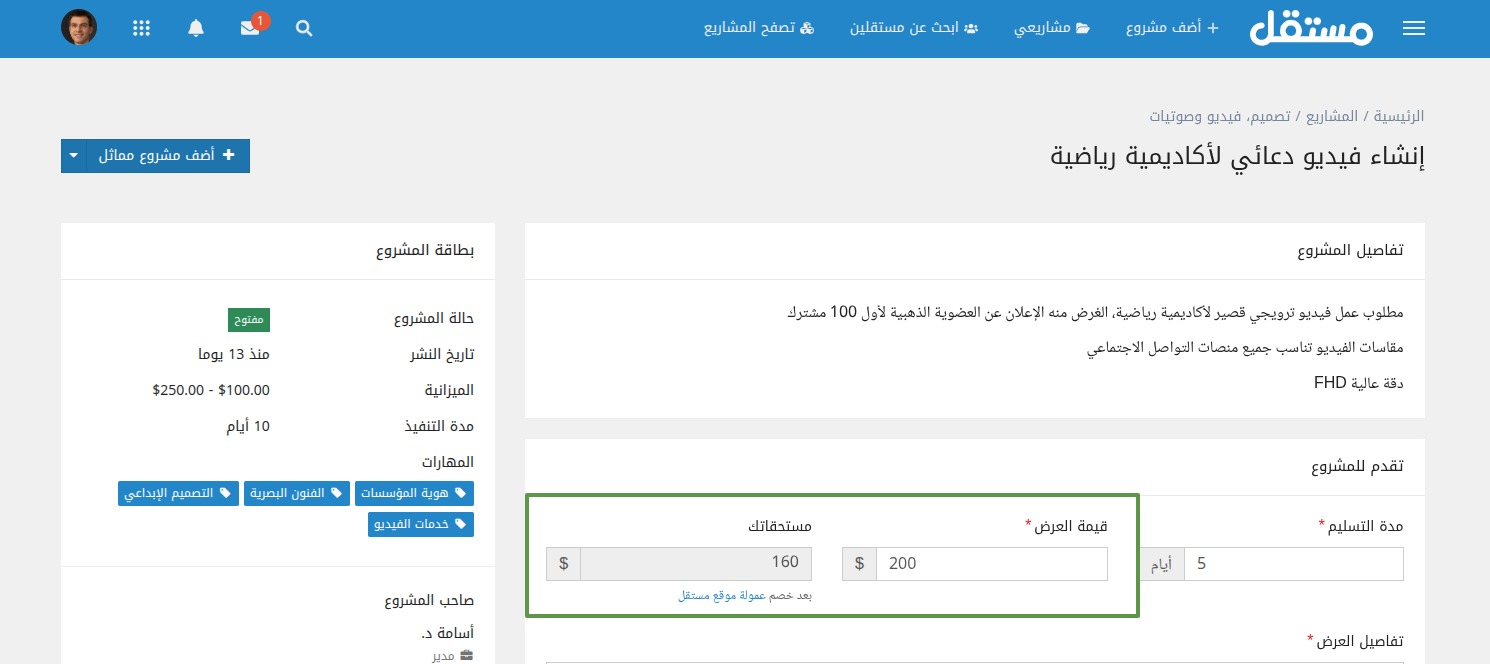
Task: Click the Mostaql logo
Action: coord(1311,29)
